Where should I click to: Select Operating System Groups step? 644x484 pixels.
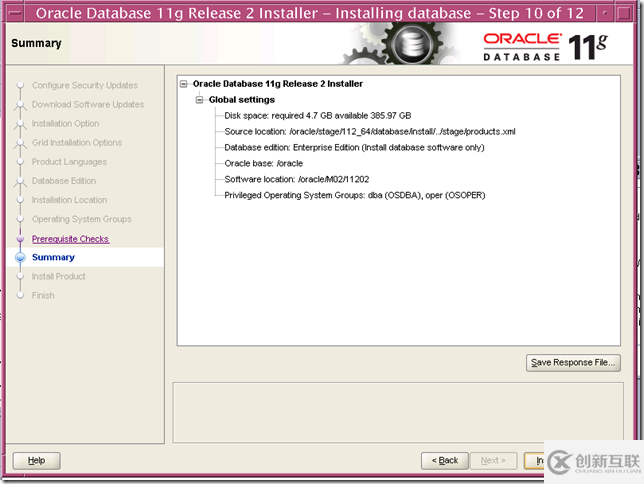click(x=82, y=219)
